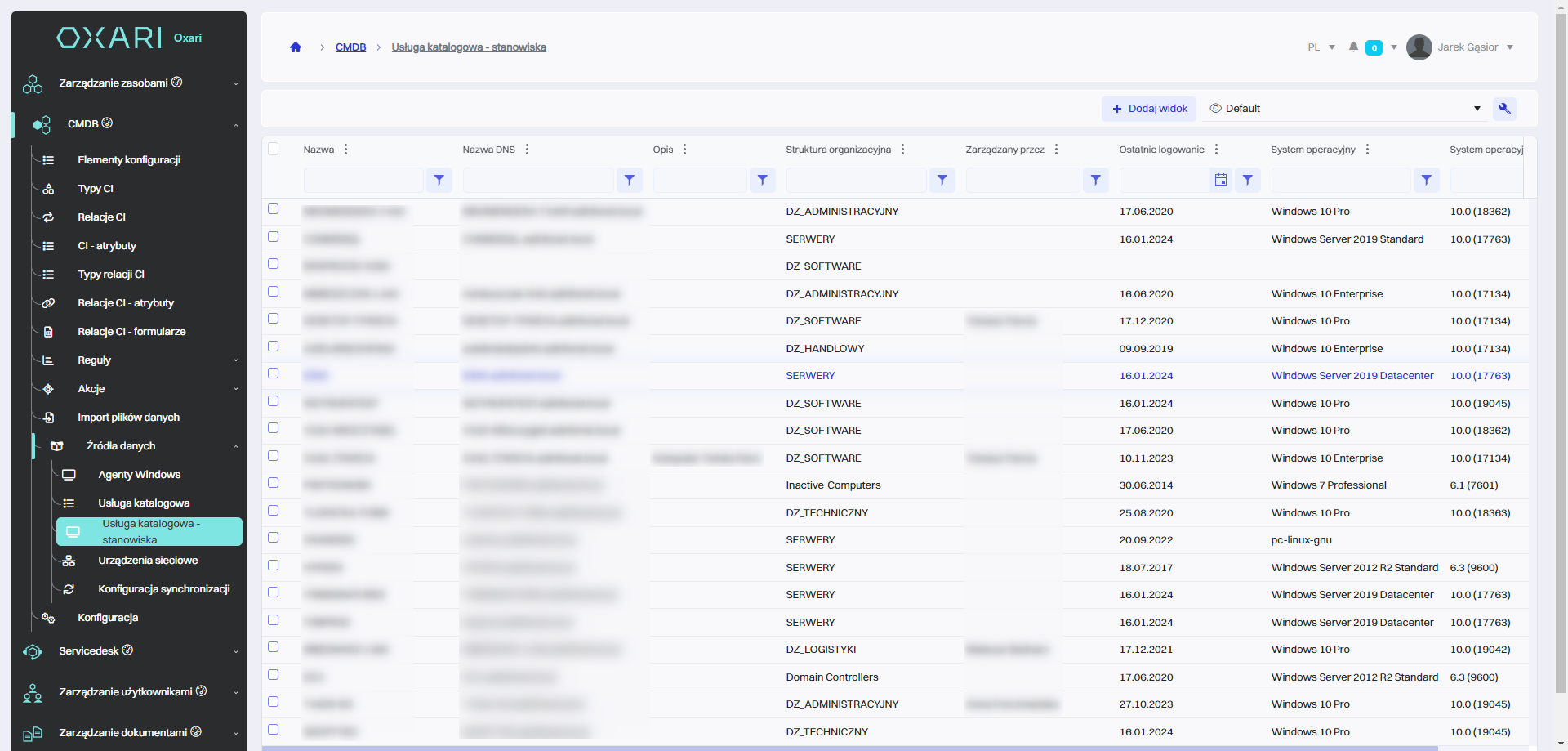Click the Nazwa filter input field
Viewport: 1568px width, 751px height.
363,180
